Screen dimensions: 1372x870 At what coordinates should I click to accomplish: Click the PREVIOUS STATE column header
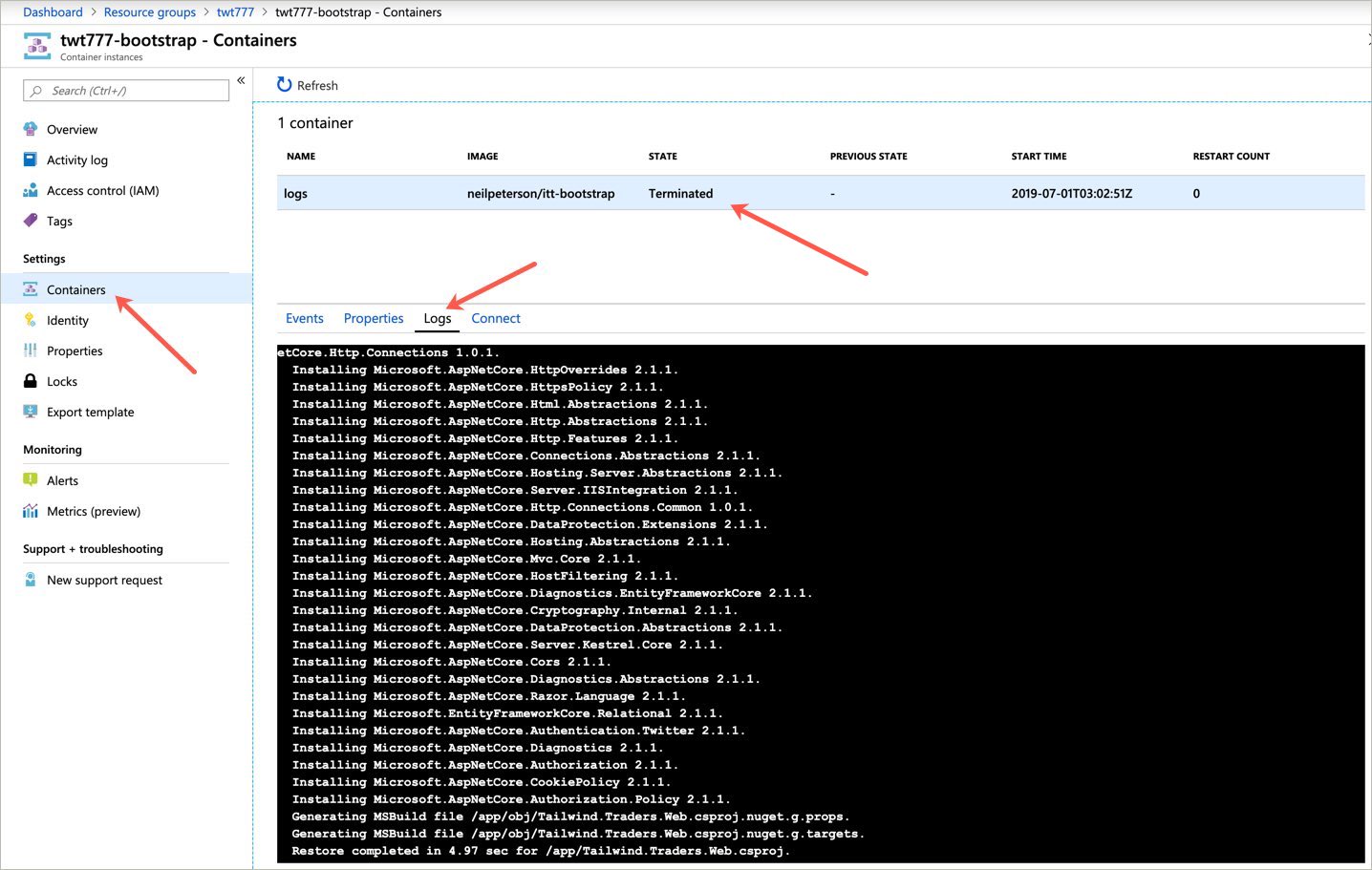868,157
